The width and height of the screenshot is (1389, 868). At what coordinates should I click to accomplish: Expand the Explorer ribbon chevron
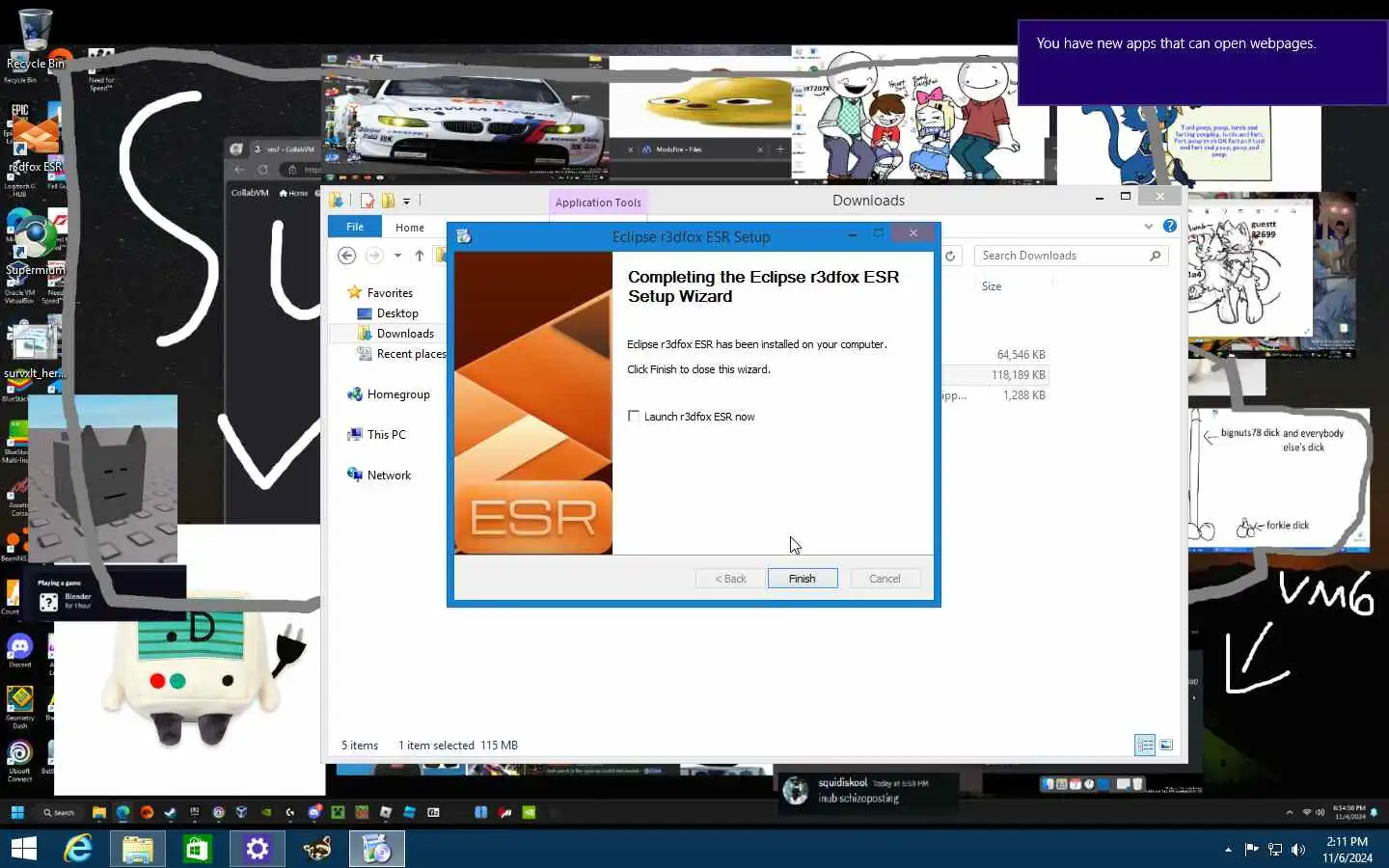click(x=1149, y=226)
